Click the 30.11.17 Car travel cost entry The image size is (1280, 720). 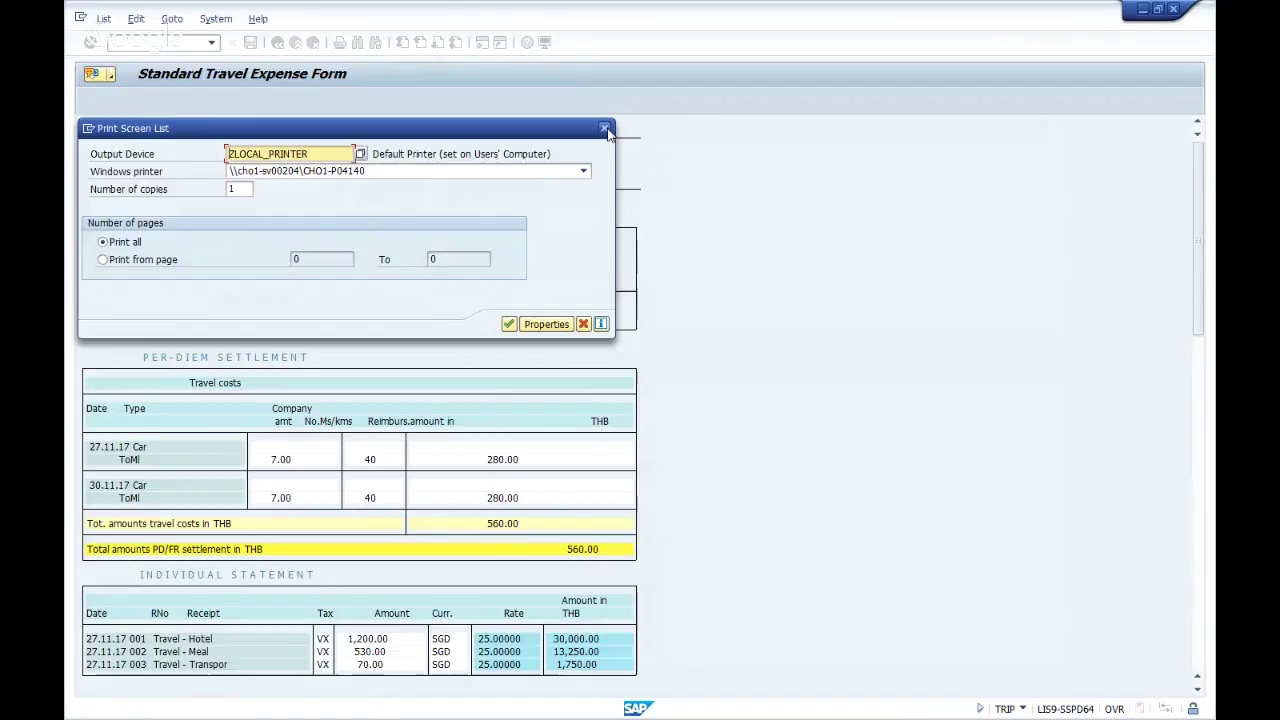(118, 485)
